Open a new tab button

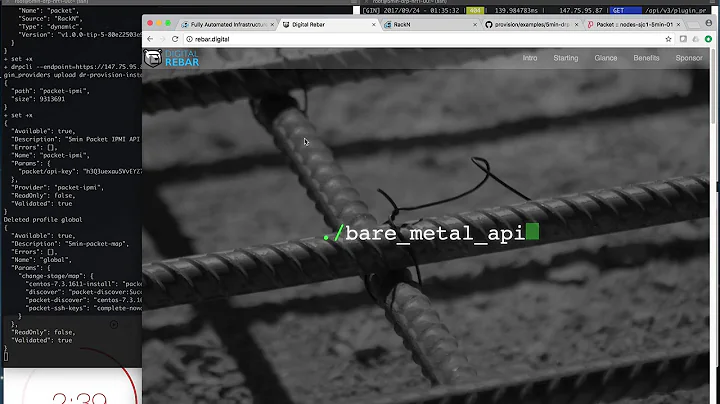tap(693, 25)
